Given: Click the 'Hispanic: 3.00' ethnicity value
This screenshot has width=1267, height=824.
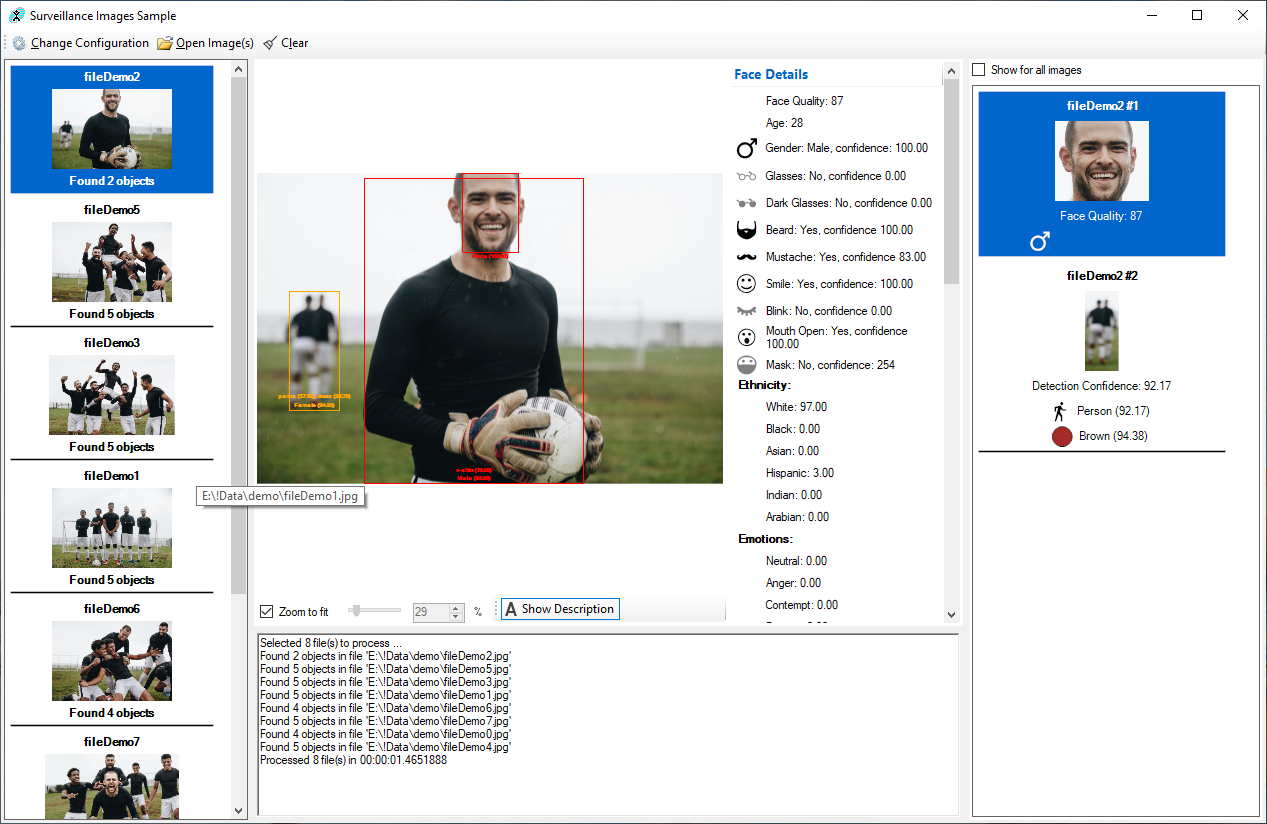Looking at the screenshot, I should tap(800, 473).
